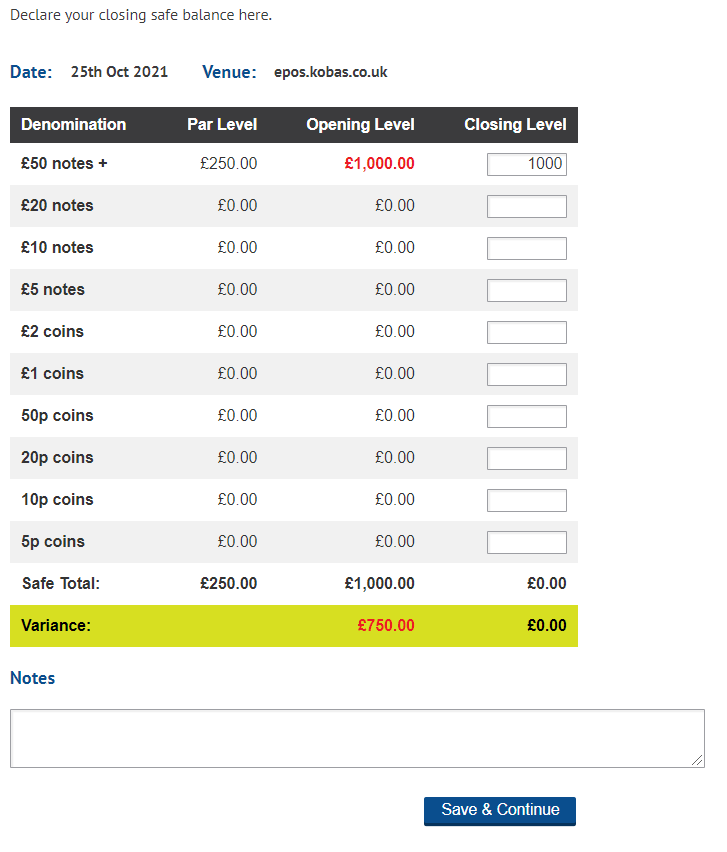
Task: Select the 10p coins closing level input
Action: [526, 500]
